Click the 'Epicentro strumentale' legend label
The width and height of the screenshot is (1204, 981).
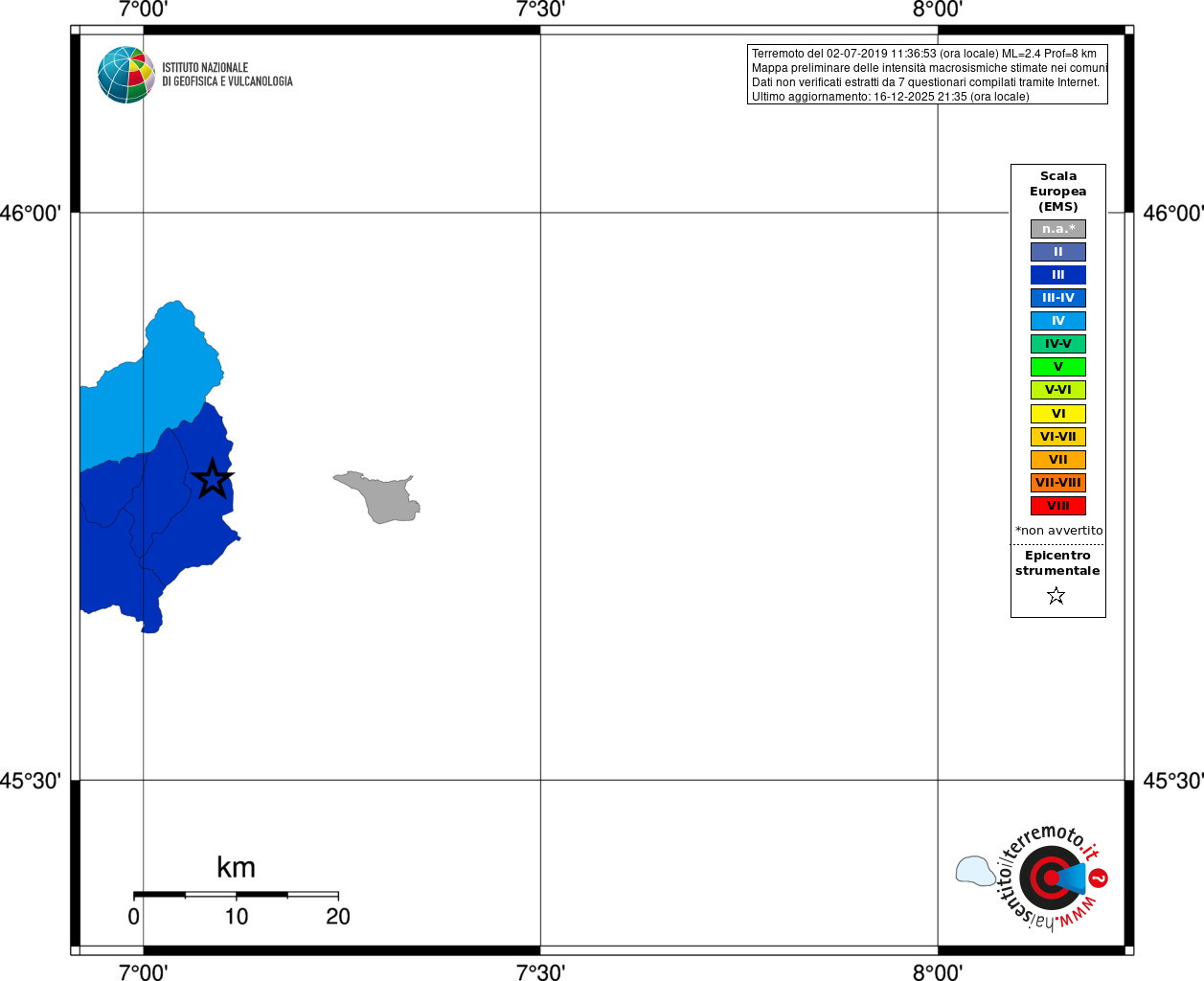tap(1057, 563)
